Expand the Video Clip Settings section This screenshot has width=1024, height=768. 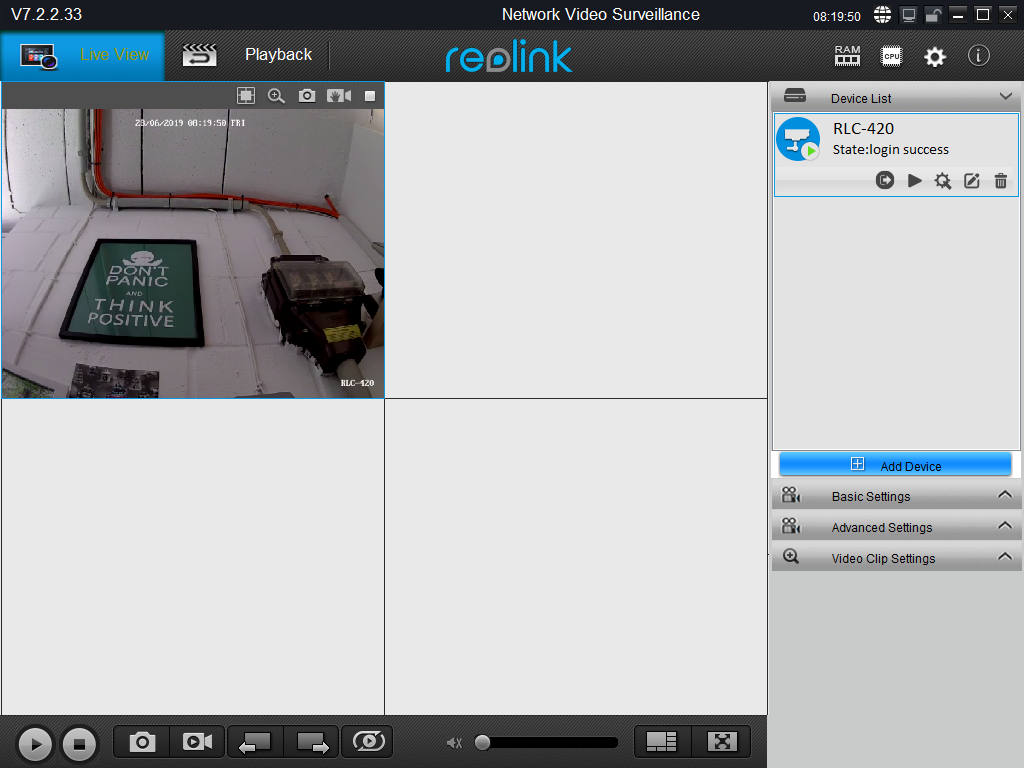(1005, 558)
